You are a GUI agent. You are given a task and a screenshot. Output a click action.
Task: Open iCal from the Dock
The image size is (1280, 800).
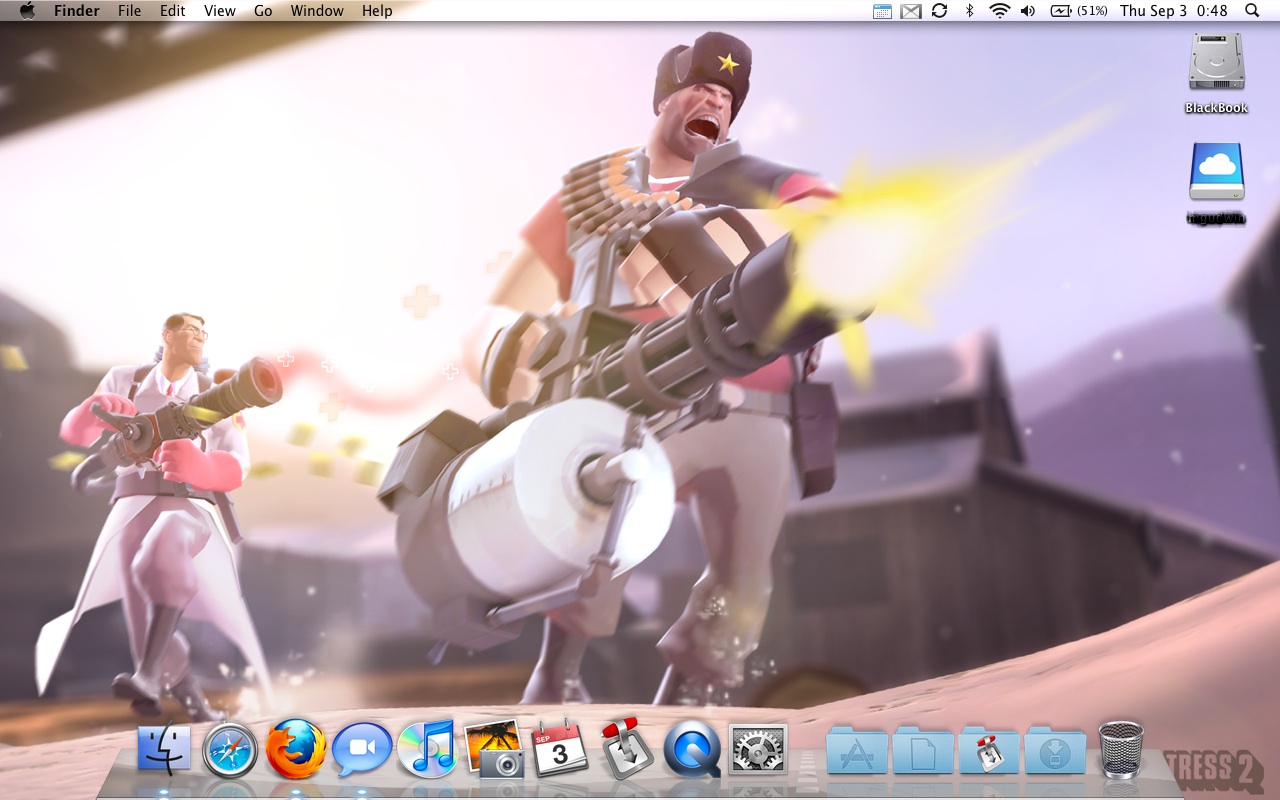(560, 748)
